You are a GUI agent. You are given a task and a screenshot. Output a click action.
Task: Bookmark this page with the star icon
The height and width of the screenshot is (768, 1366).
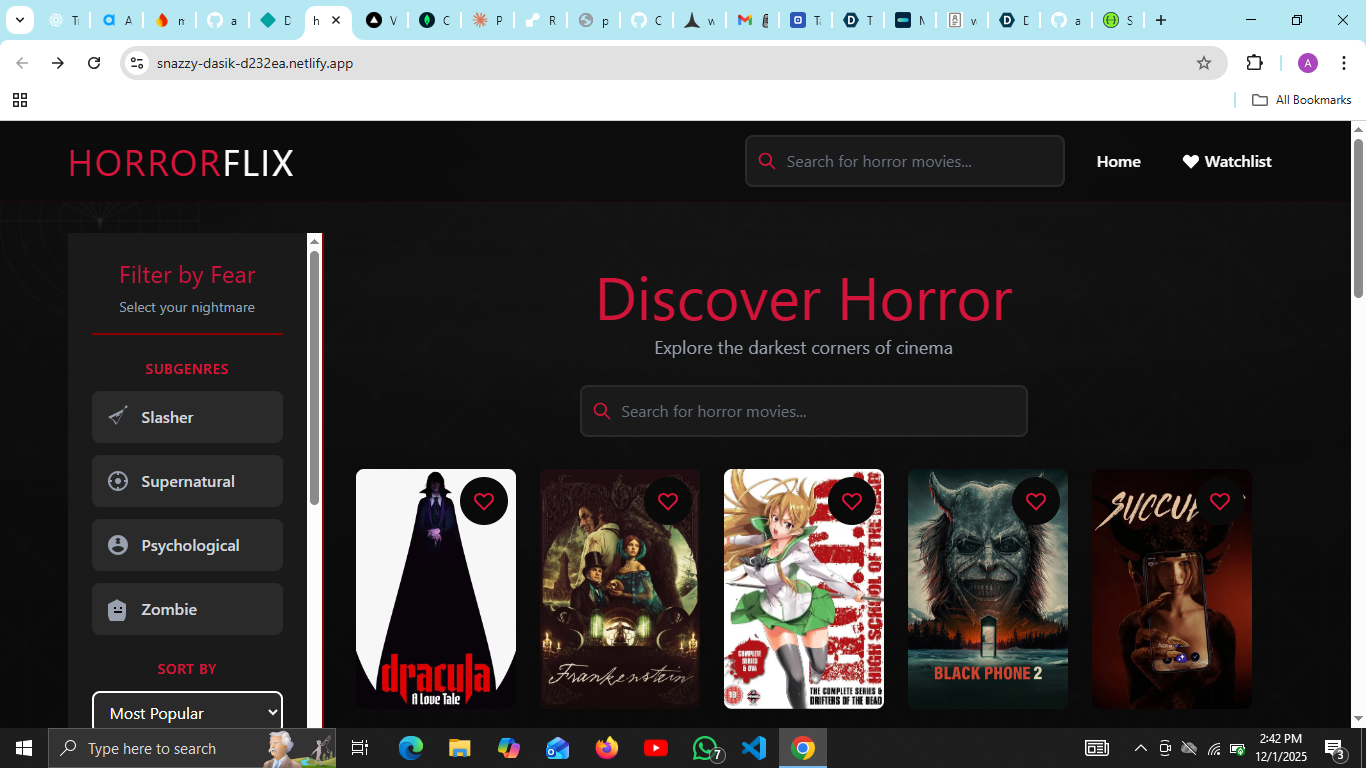click(x=1204, y=63)
